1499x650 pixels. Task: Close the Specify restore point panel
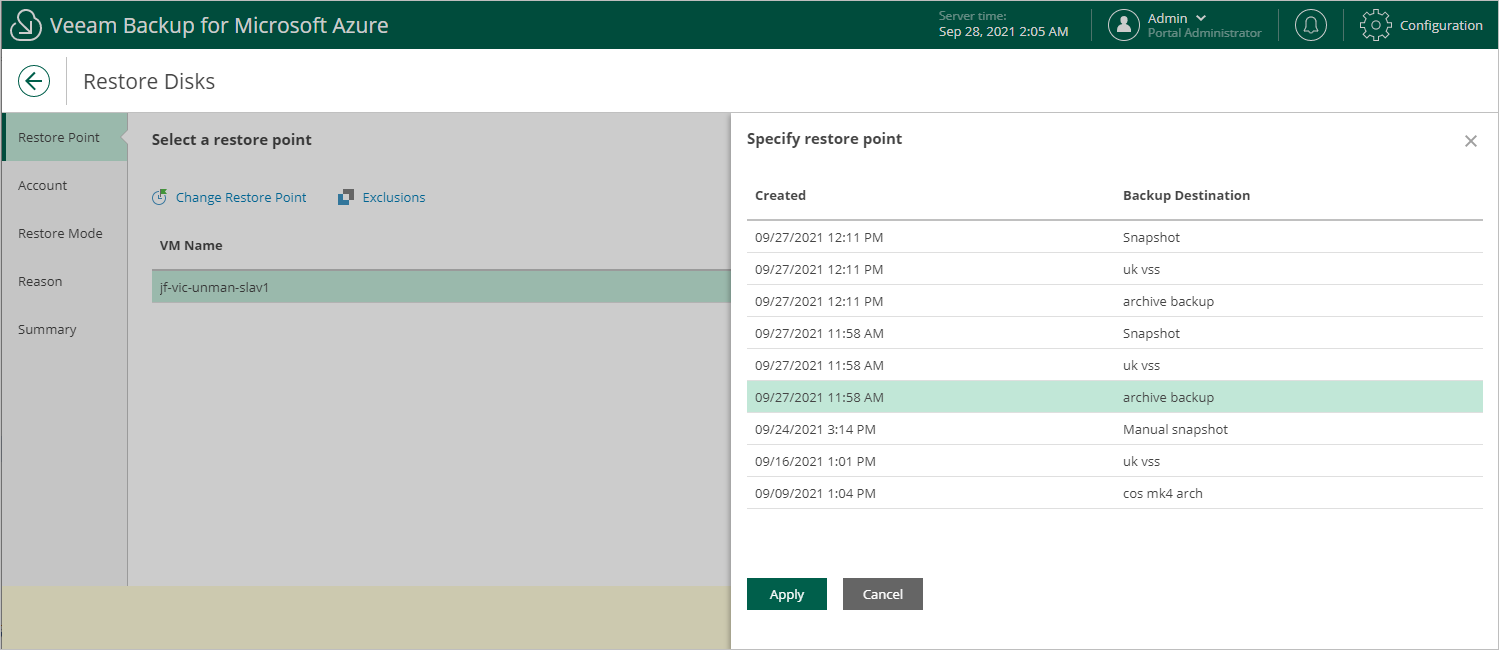[x=1470, y=141]
